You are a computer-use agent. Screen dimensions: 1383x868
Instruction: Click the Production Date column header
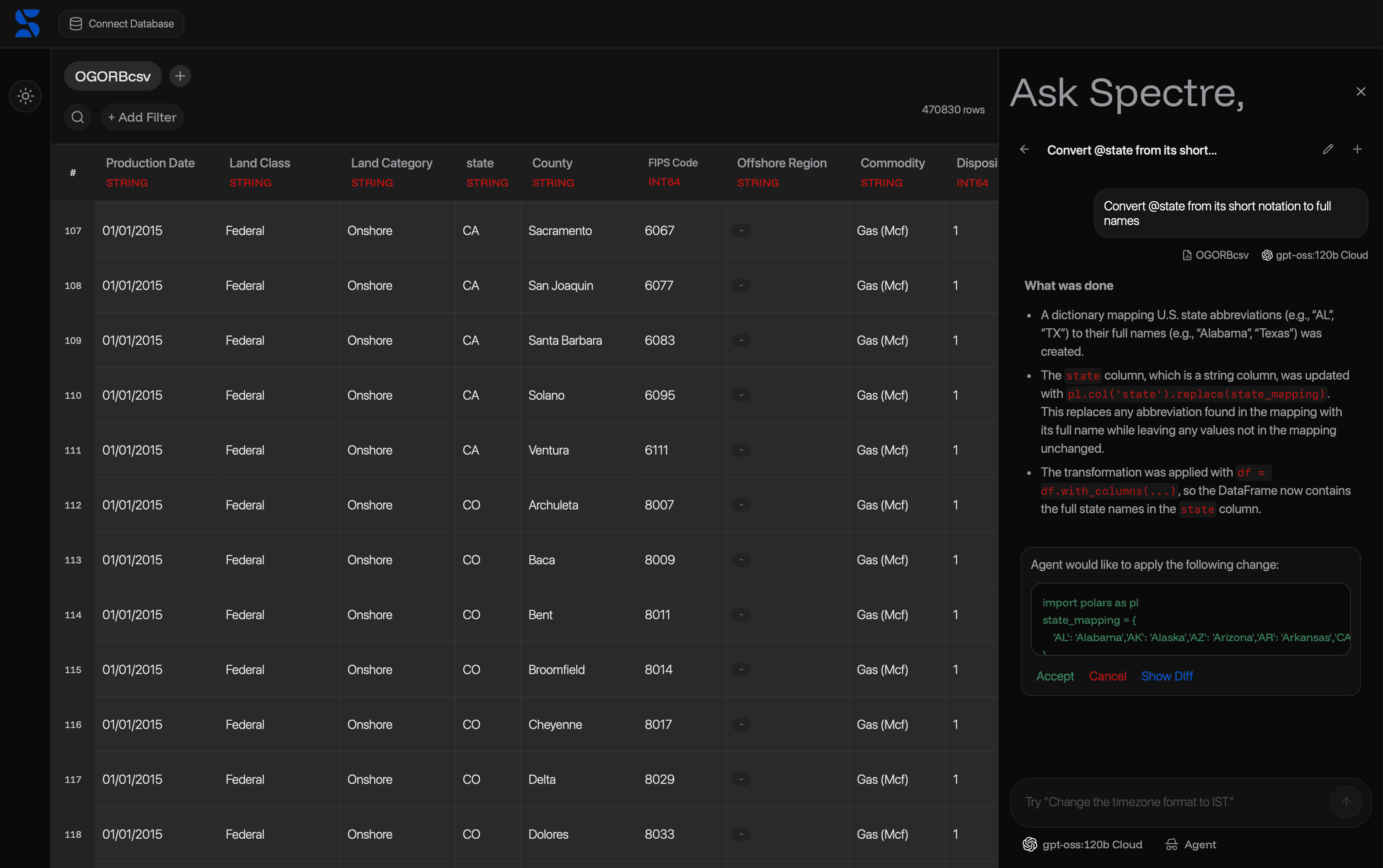[x=150, y=163]
